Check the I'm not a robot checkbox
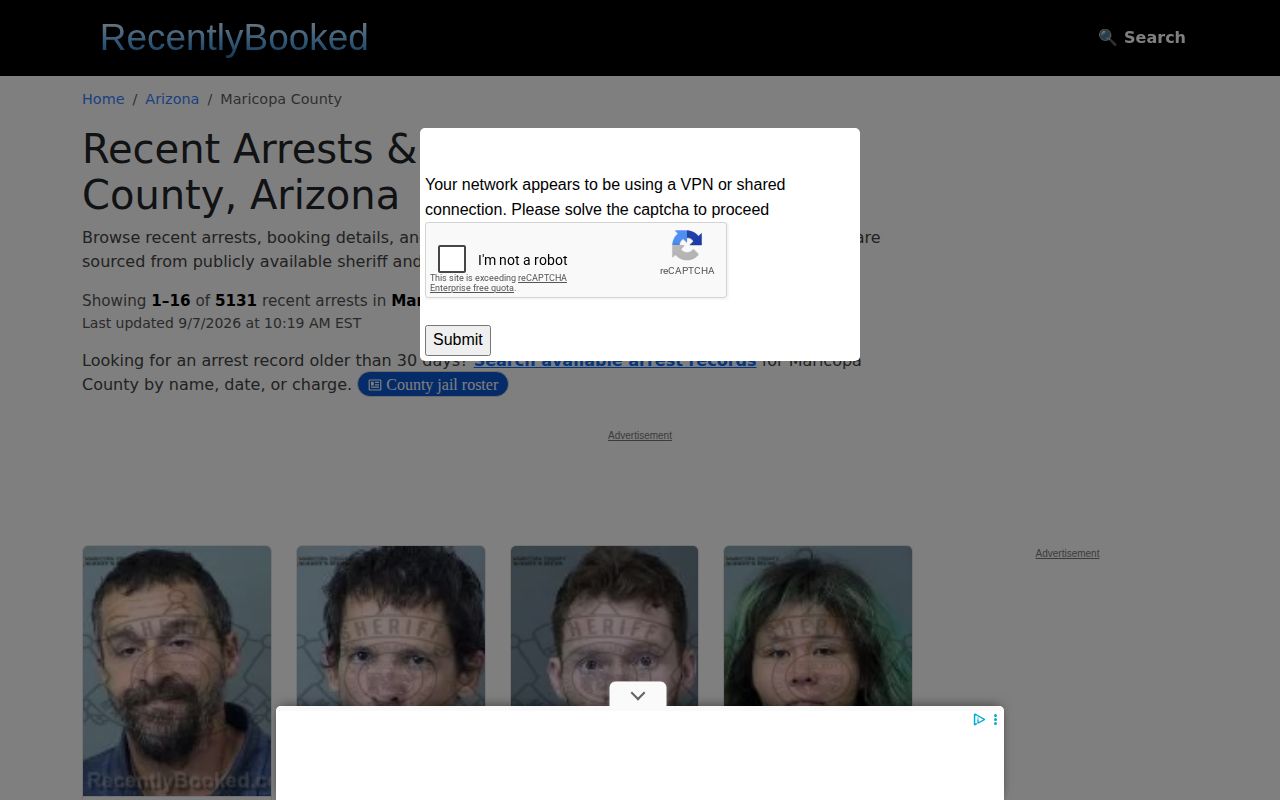The height and width of the screenshot is (800, 1280). (452, 259)
